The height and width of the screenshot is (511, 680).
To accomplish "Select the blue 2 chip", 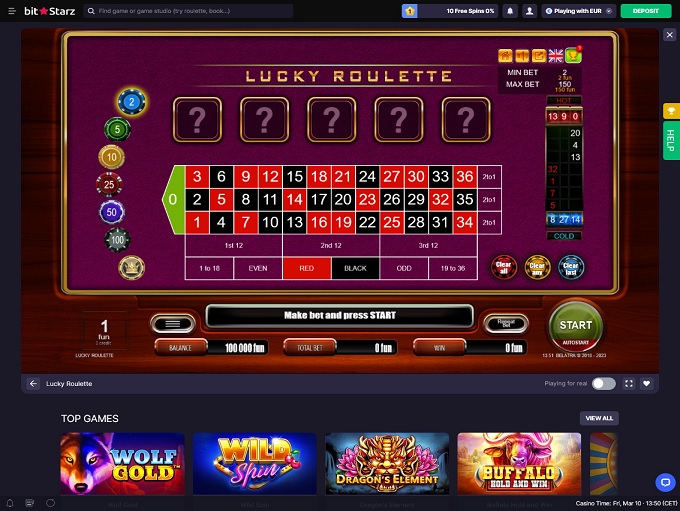I will [131, 102].
